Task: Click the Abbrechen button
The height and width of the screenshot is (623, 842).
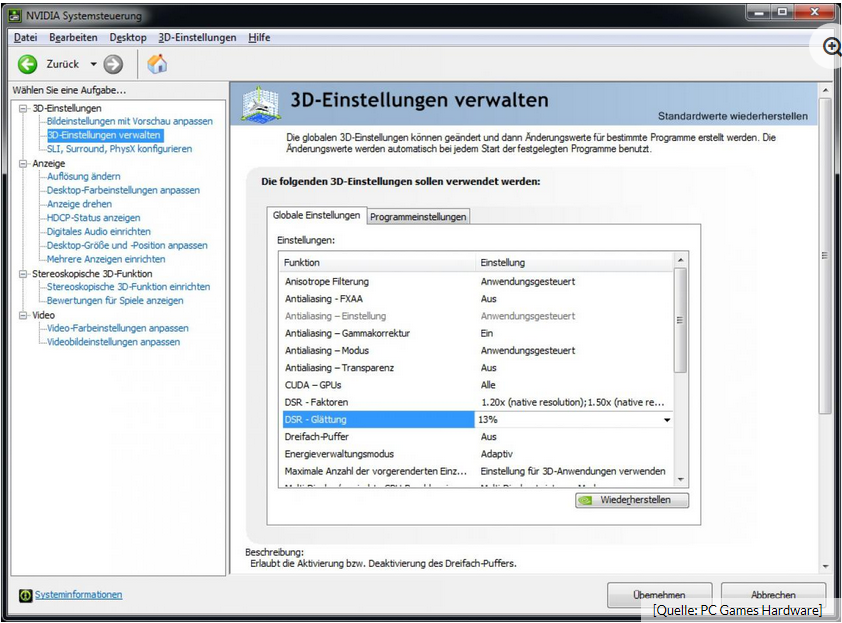Action: tap(773, 595)
